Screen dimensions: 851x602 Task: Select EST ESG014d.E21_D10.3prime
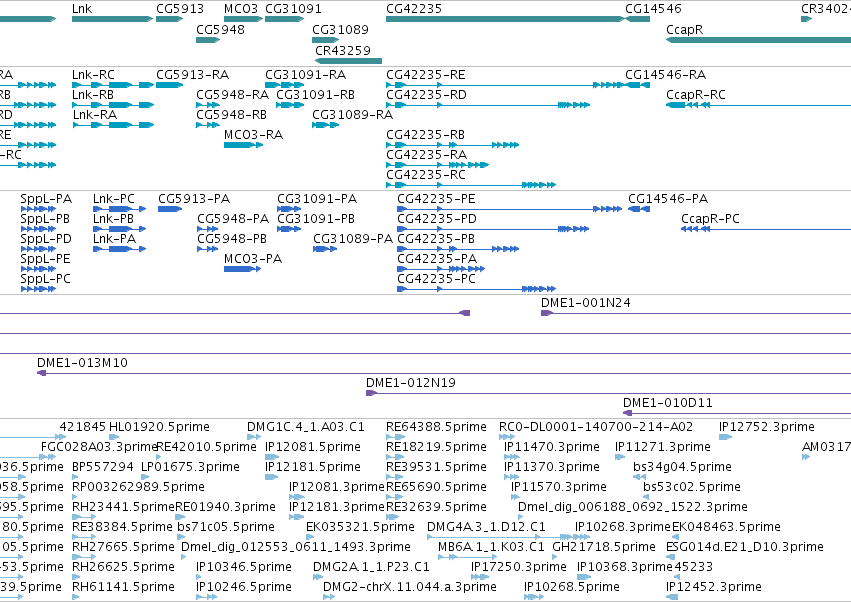pos(745,547)
